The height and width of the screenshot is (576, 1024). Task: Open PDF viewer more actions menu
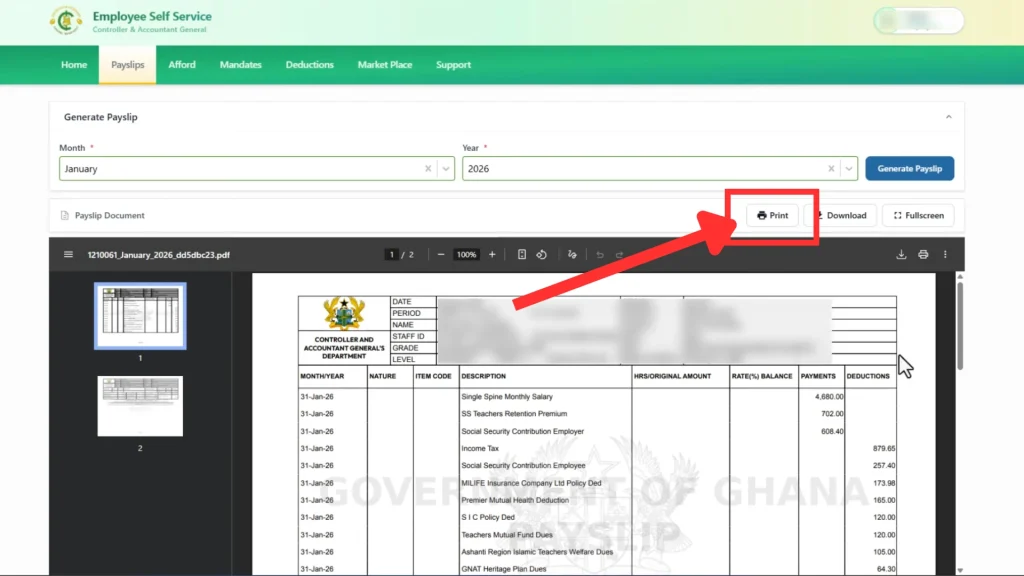point(945,255)
